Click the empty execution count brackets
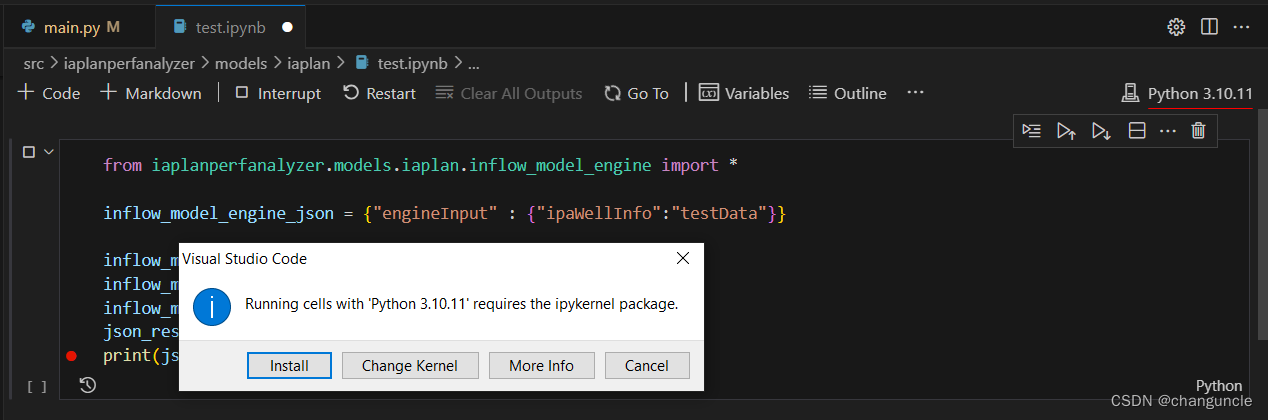The width and height of the screenshot is (1268, 420). click(37, 386)
